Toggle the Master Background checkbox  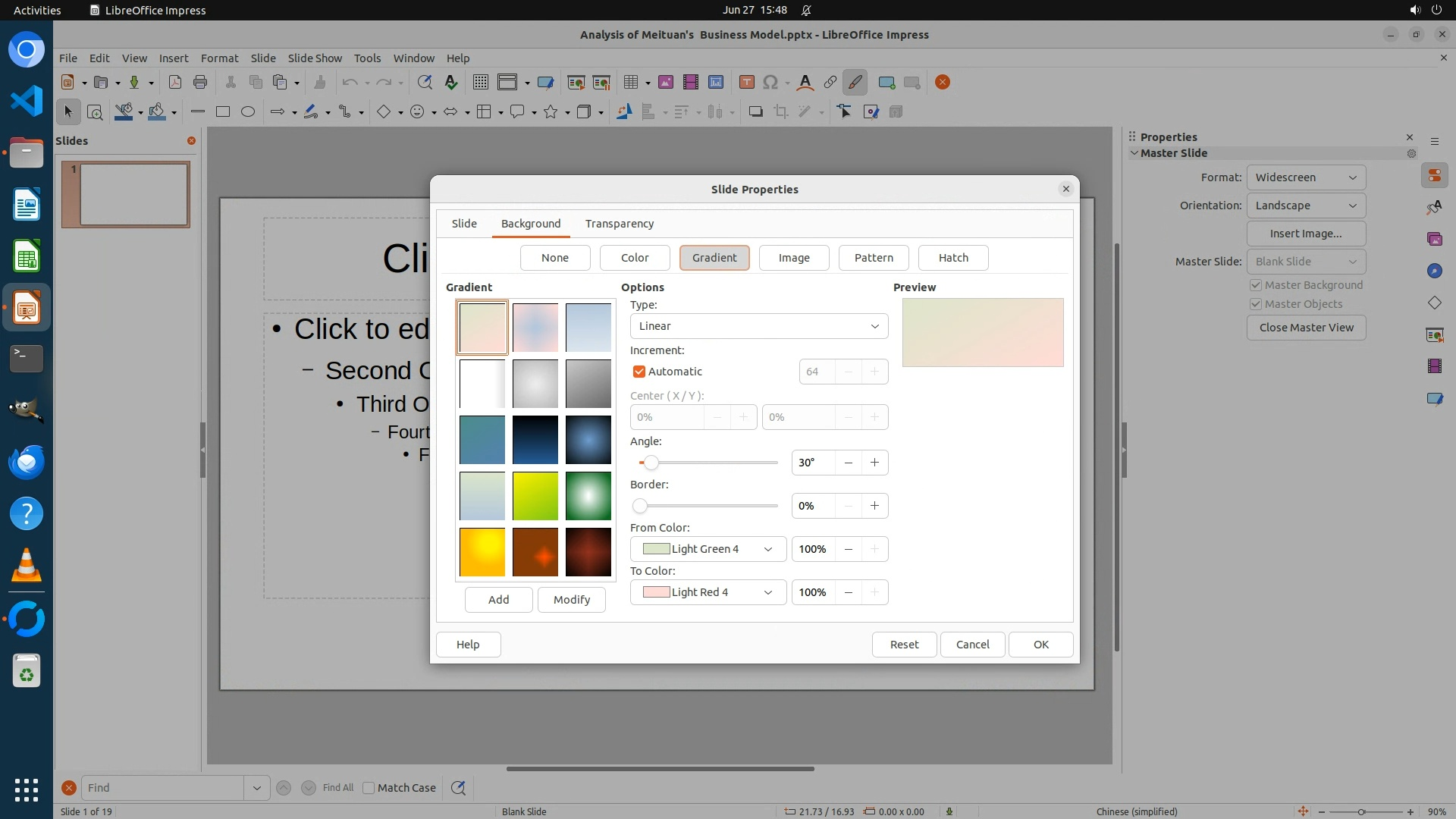[x=1256, y=285]
